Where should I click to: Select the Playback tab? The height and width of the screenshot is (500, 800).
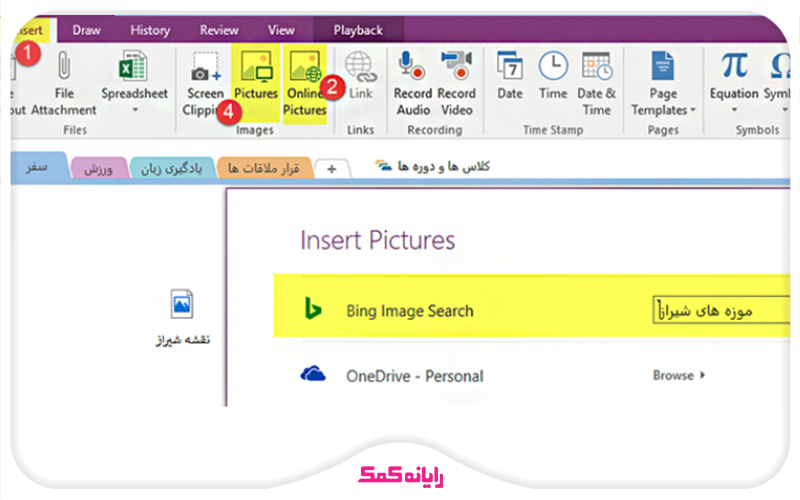[x=358, y=30]
